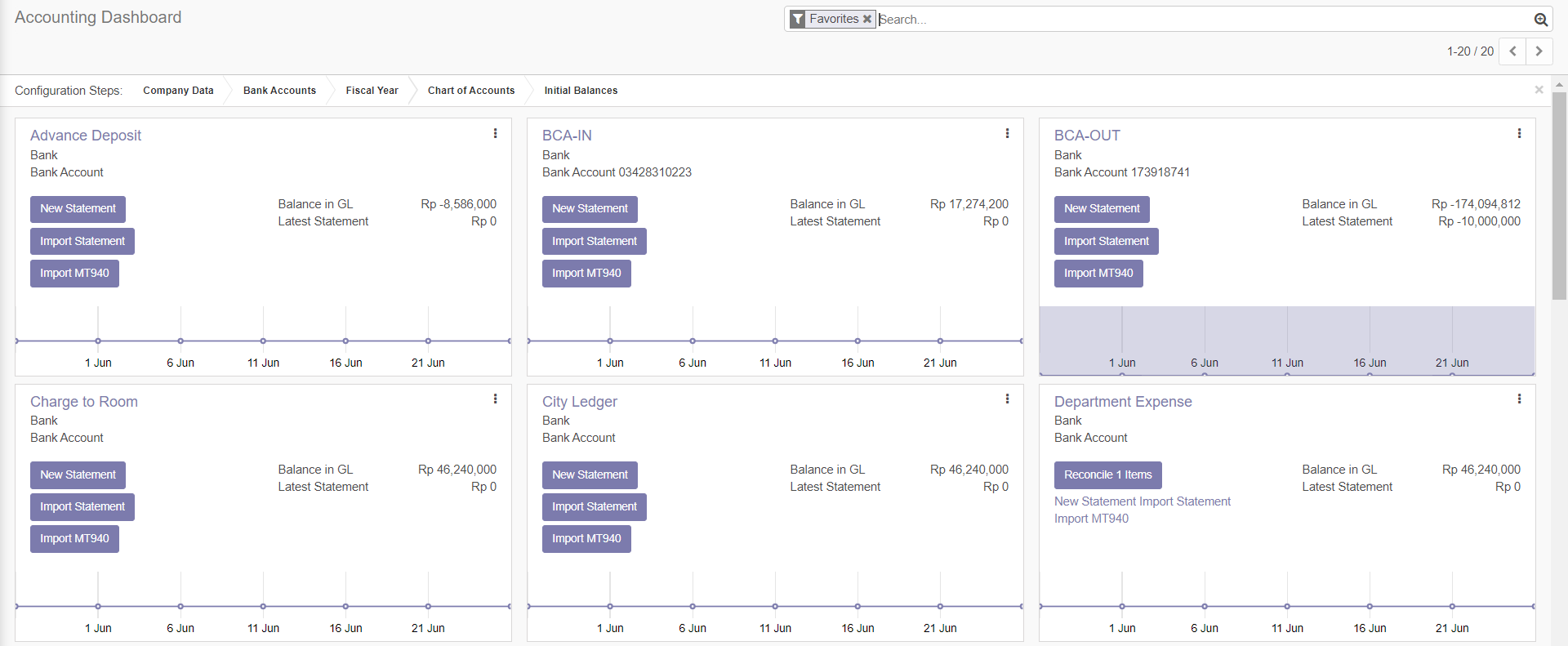Click 16 Jun point on BCA-IN graph
The height and width of the screenshot is (646, 1568).
[857, 341]
